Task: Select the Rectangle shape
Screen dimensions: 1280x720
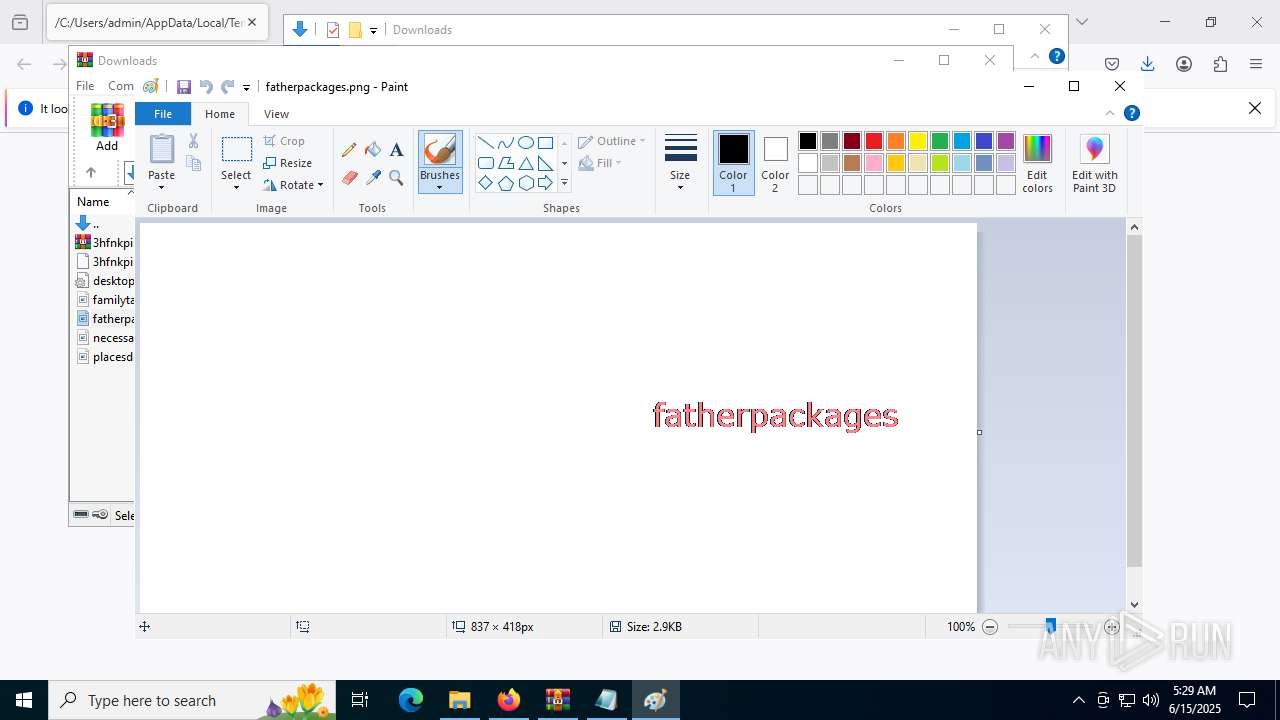Action: pyautogui.click(x=545, y=142)
